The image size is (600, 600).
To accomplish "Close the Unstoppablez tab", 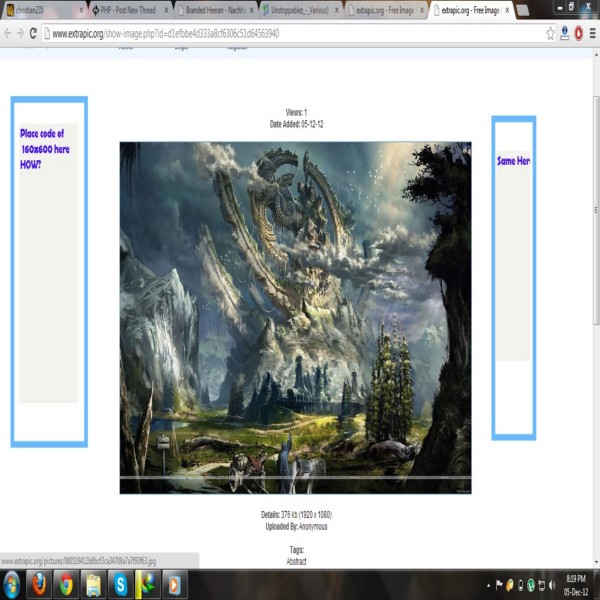I will tap(337, 11).
